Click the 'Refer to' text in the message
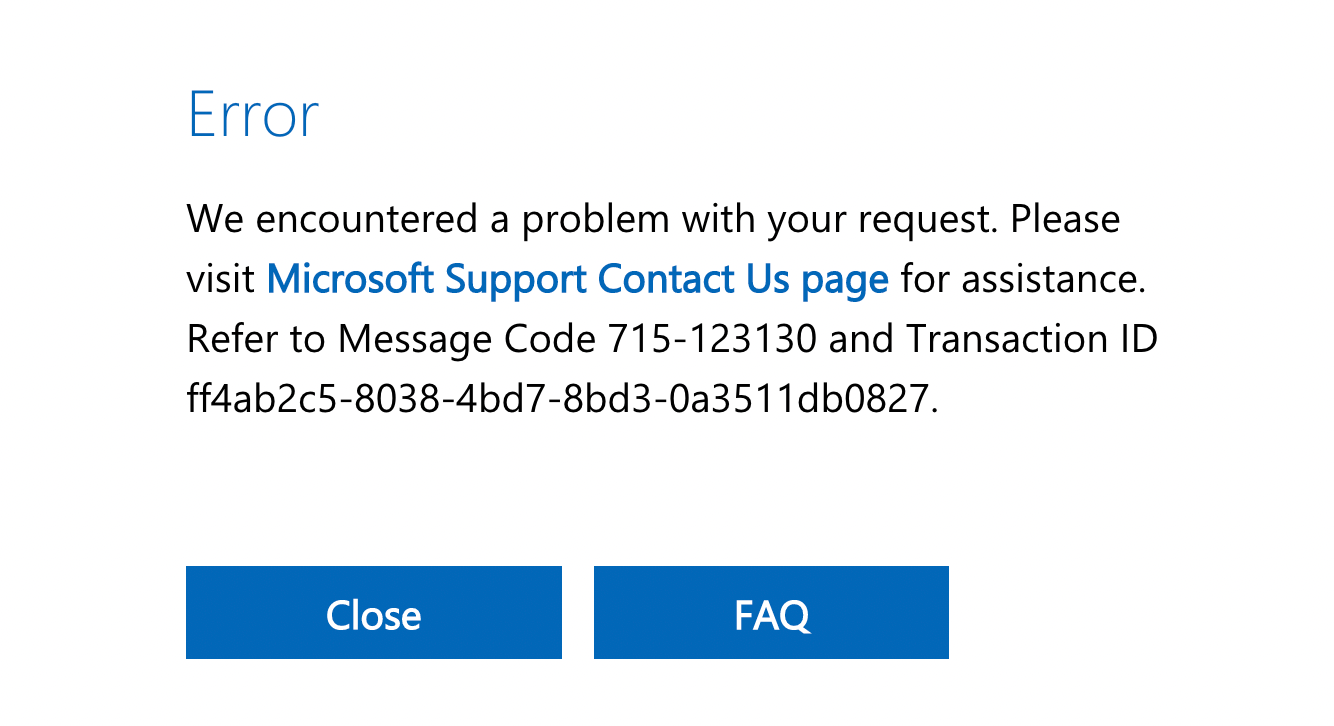This screenshot has height=726, width=1334. (256, 340)
